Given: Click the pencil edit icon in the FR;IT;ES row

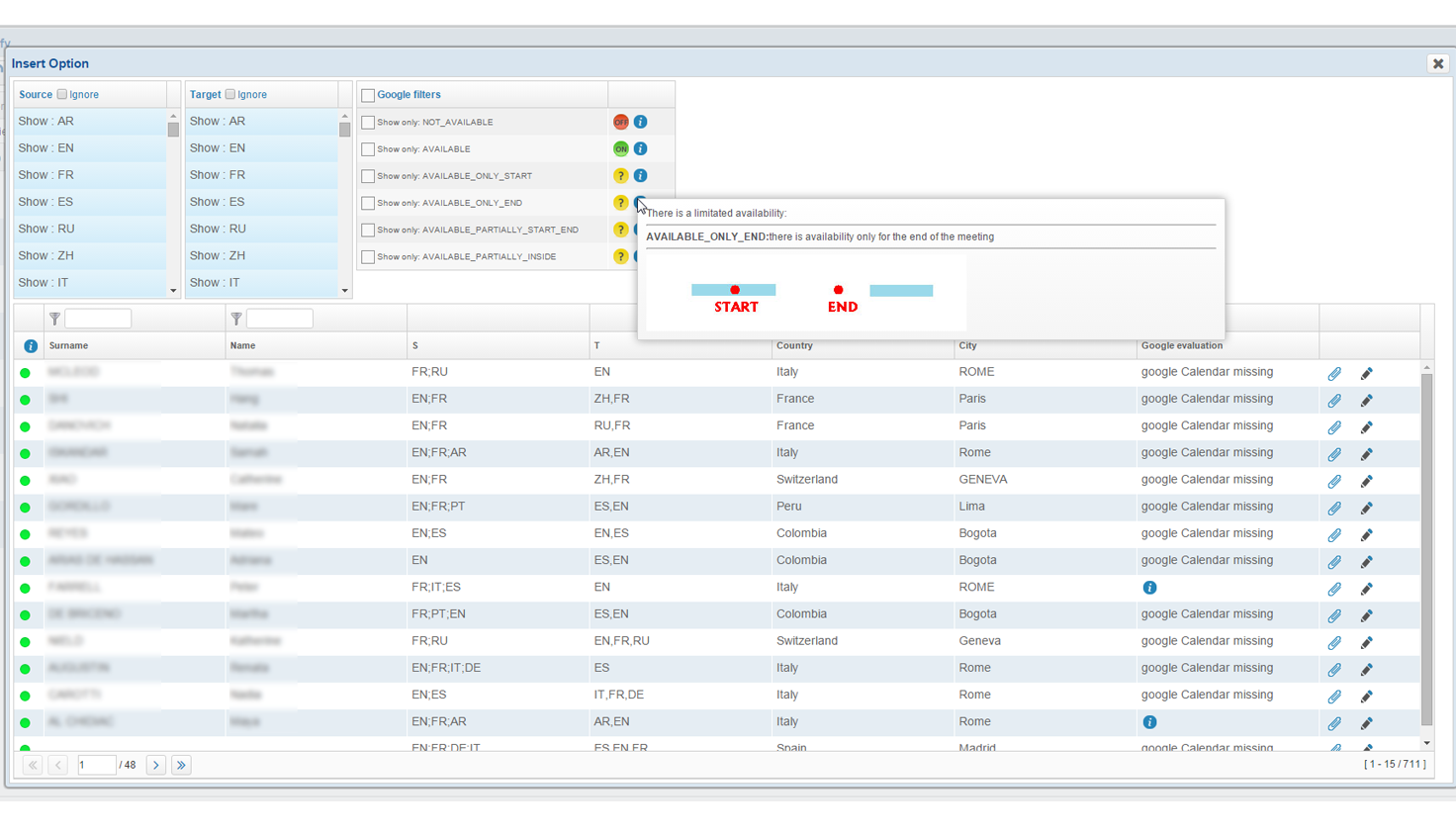Looking at the screenshot, I should [1367, 589].
